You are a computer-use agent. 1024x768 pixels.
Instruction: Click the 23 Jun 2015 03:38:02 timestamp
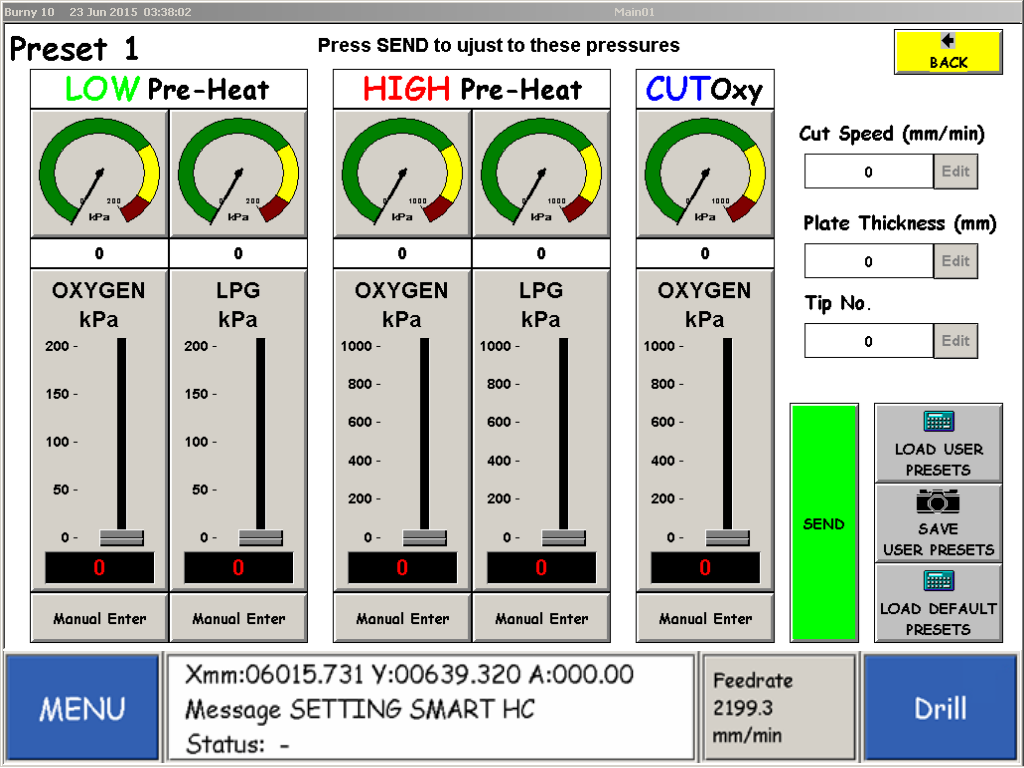click(130, 12)
